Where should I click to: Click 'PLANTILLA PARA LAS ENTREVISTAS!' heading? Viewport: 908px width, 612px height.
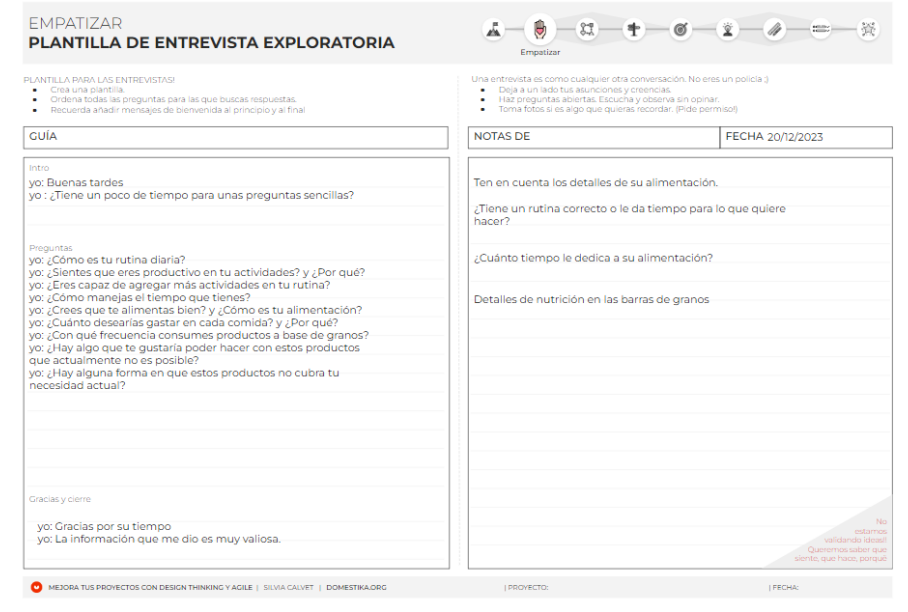click(99, 80)
